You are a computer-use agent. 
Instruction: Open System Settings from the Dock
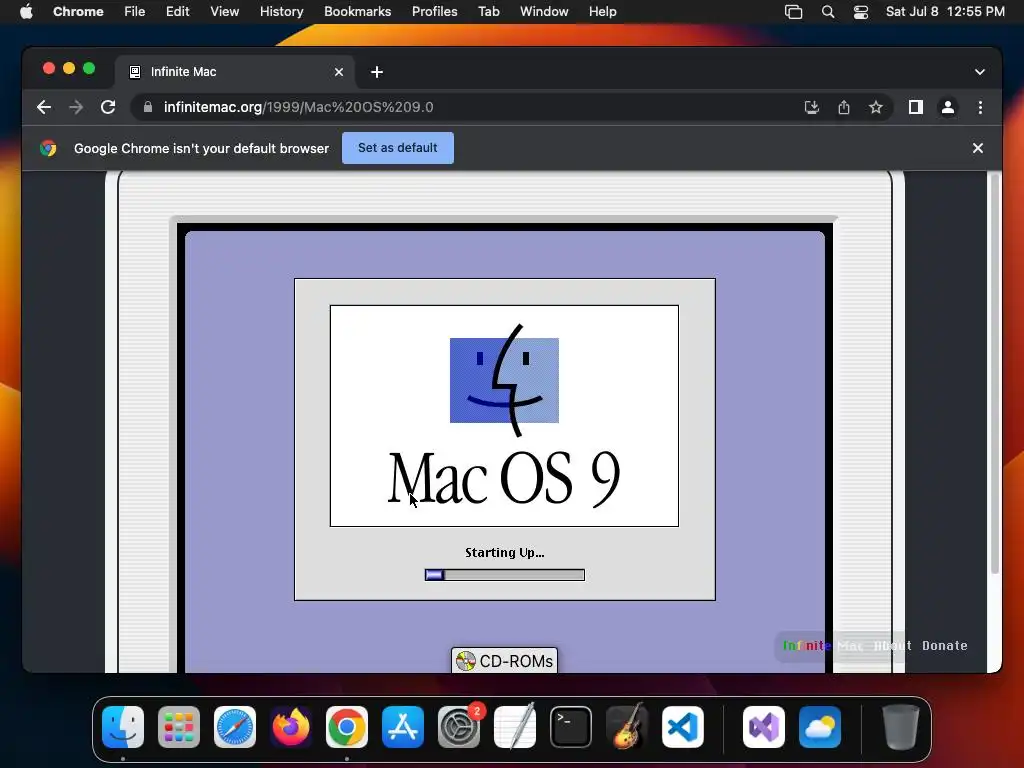[459, 727]
